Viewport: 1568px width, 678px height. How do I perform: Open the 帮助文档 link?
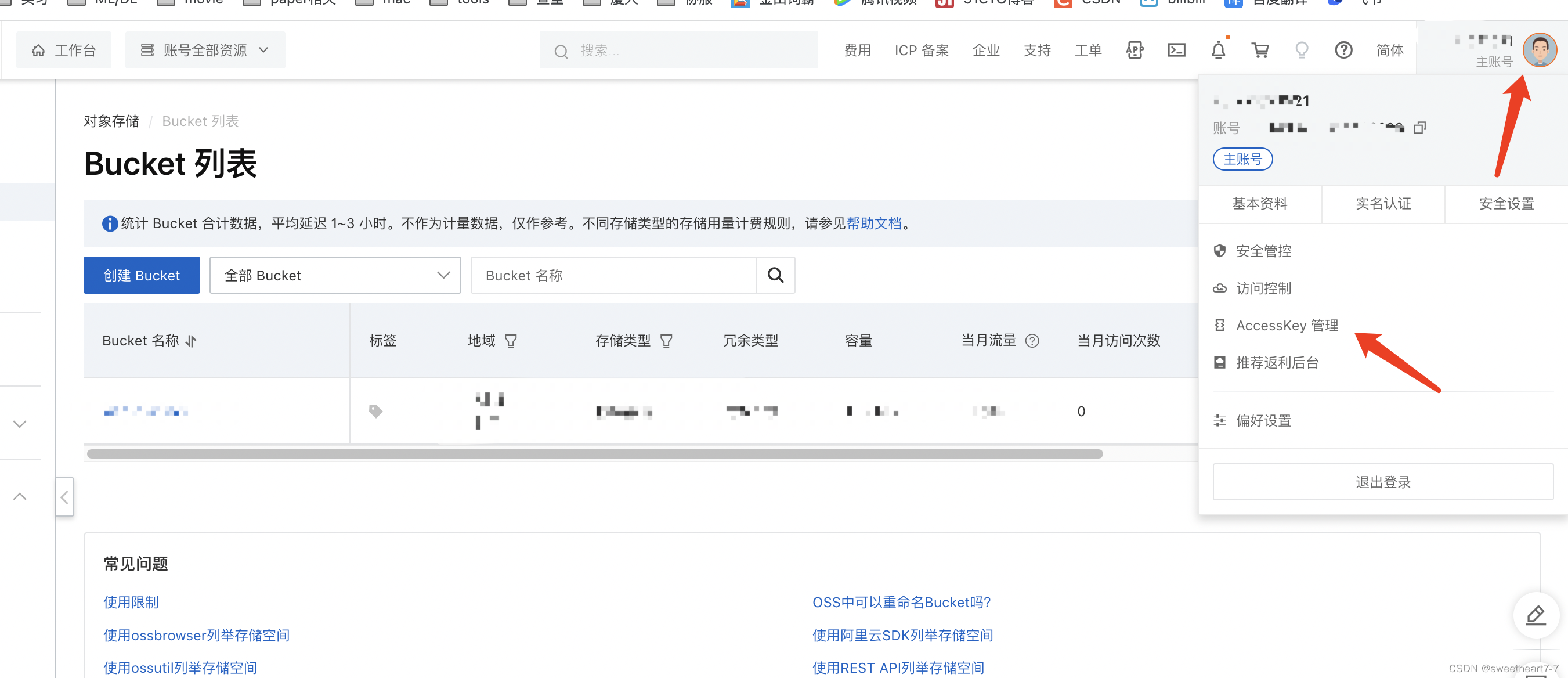tap(874, 223)
